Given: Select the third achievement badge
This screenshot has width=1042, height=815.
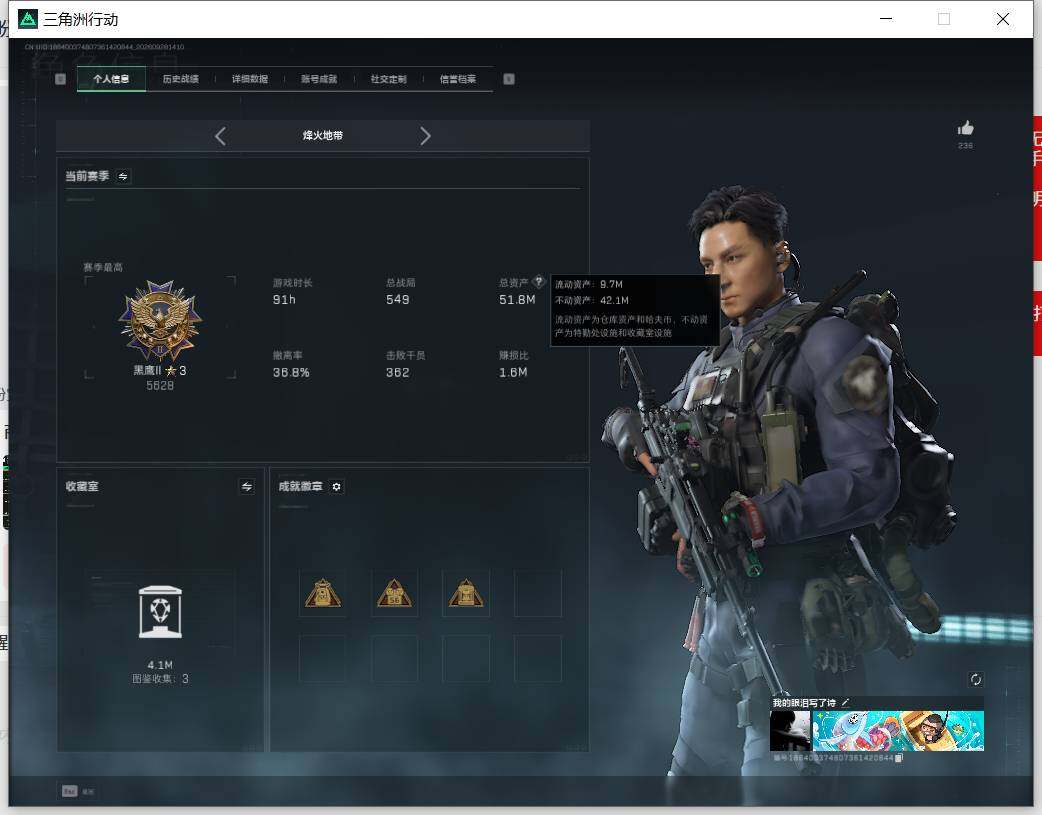Looking at the screenshot, I should [466, 593].
